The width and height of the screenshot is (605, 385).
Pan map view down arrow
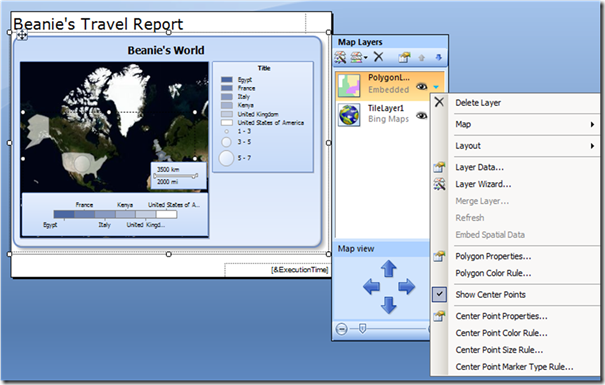pyautogui.click(x=389, y=305)
